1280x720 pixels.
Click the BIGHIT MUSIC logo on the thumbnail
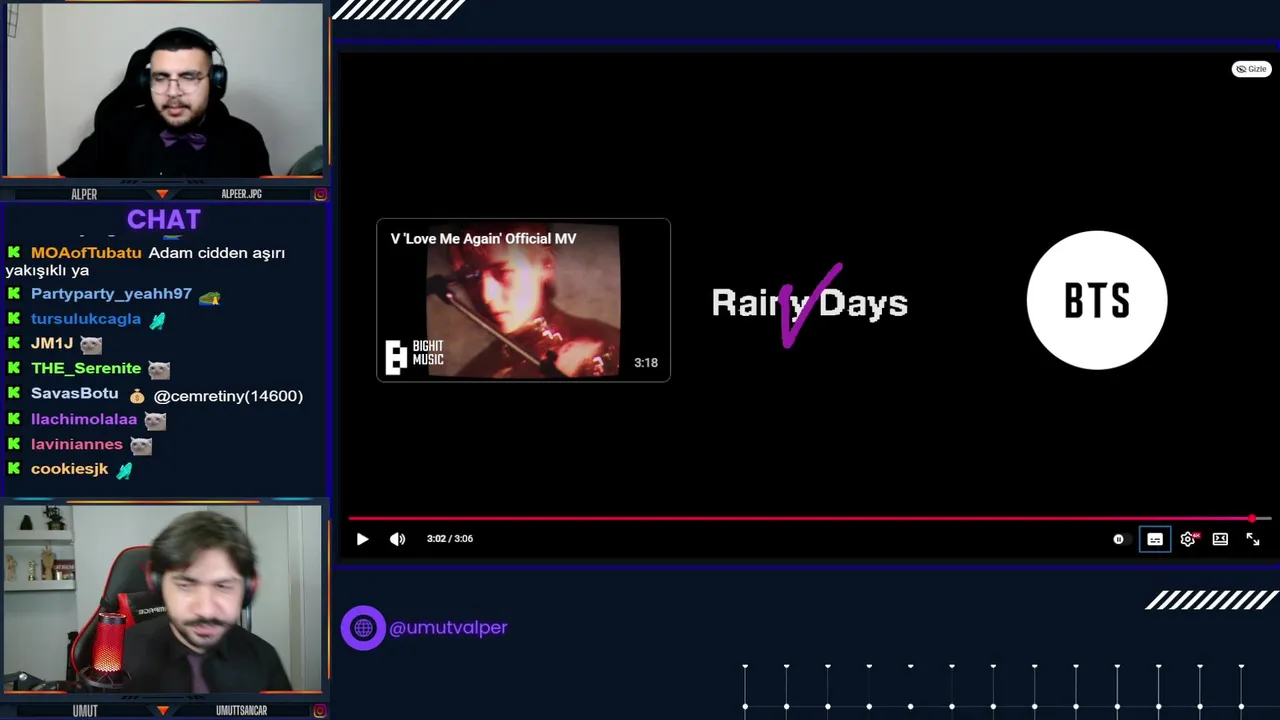414,356
